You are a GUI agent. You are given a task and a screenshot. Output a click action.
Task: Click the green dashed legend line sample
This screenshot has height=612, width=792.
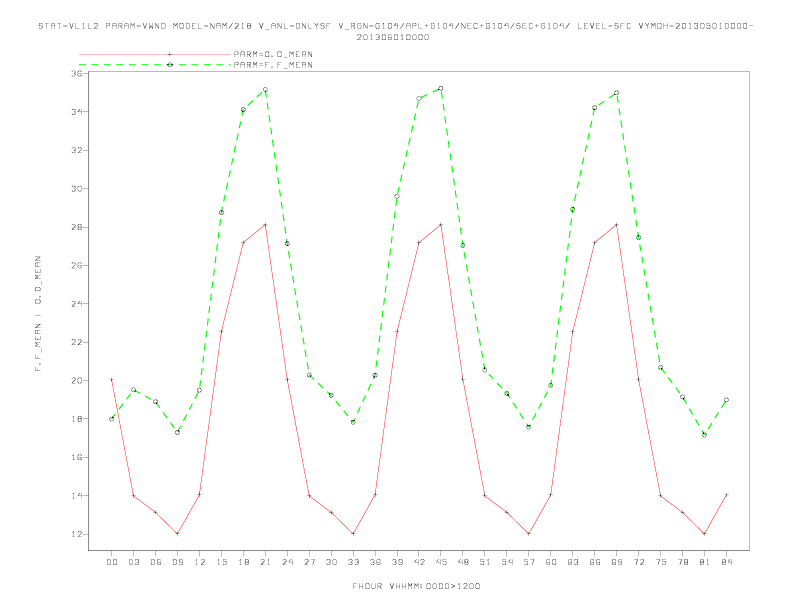tap(155, 65)
